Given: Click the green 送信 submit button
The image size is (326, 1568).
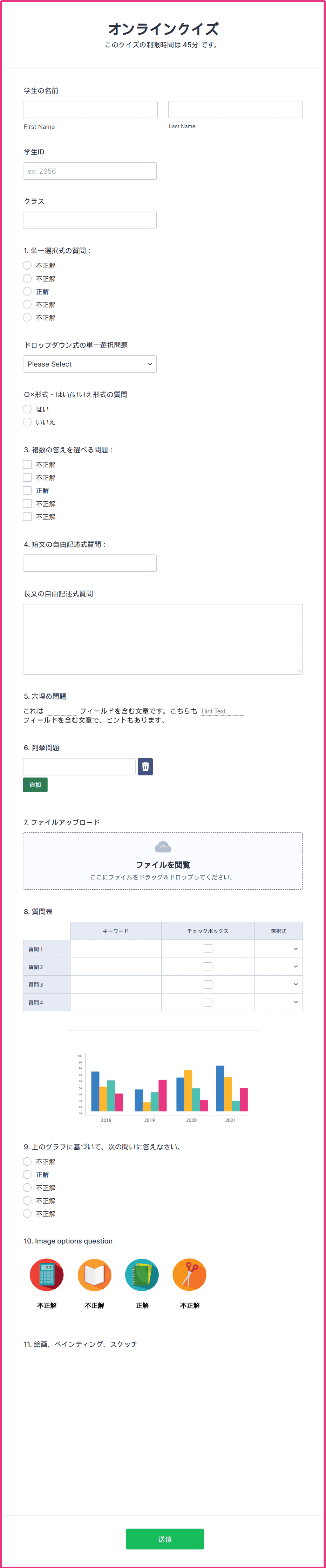Looking at the screenshot, I should (164, 1539).
